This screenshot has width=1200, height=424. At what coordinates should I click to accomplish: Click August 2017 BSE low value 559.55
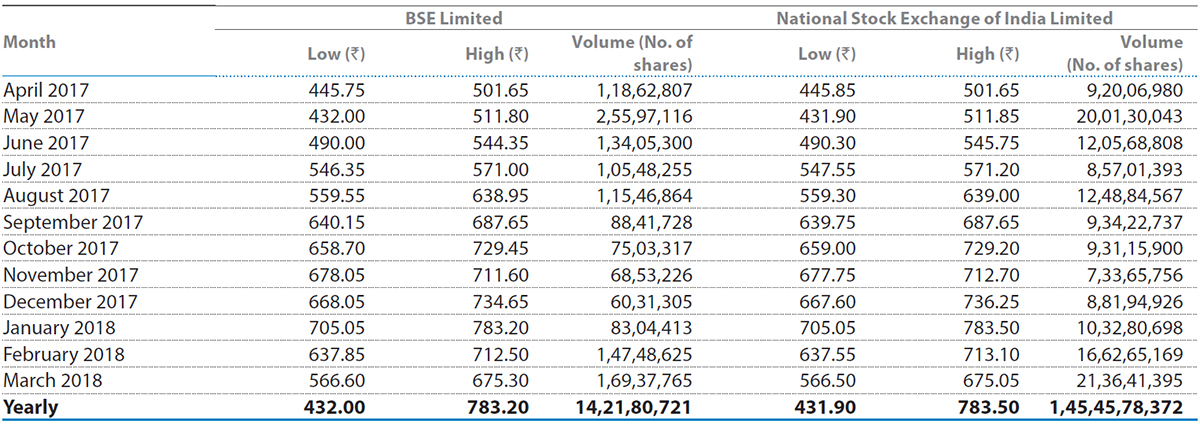click(335, 196)
